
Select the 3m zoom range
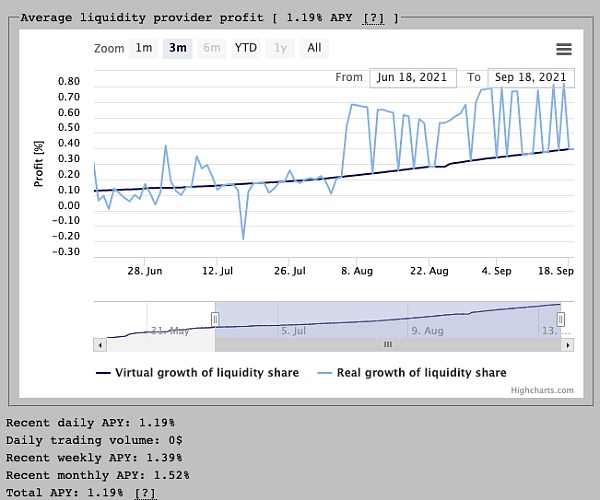click(x=178, y=48)
